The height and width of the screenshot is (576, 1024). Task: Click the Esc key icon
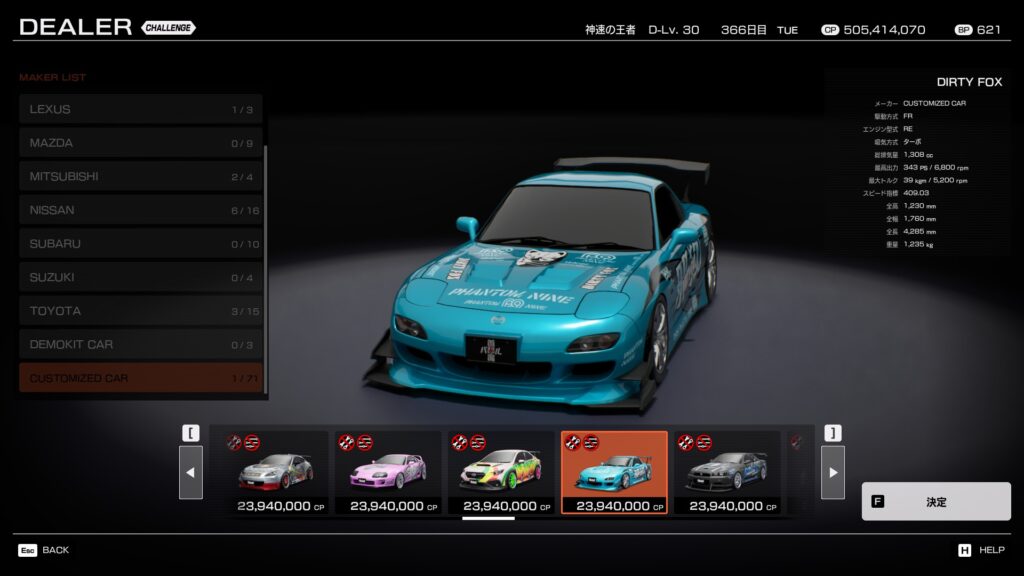coord(27,551)
